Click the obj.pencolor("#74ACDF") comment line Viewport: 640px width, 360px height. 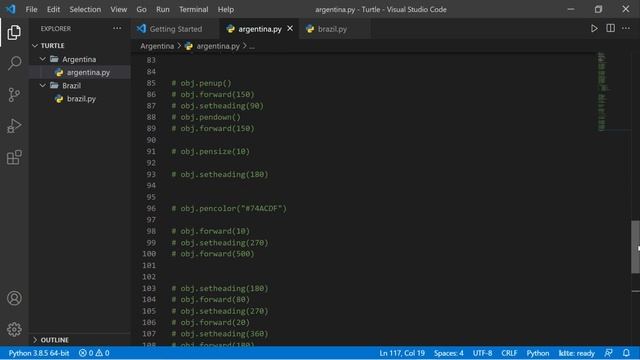pyautogui.click(x=229, y=209)
